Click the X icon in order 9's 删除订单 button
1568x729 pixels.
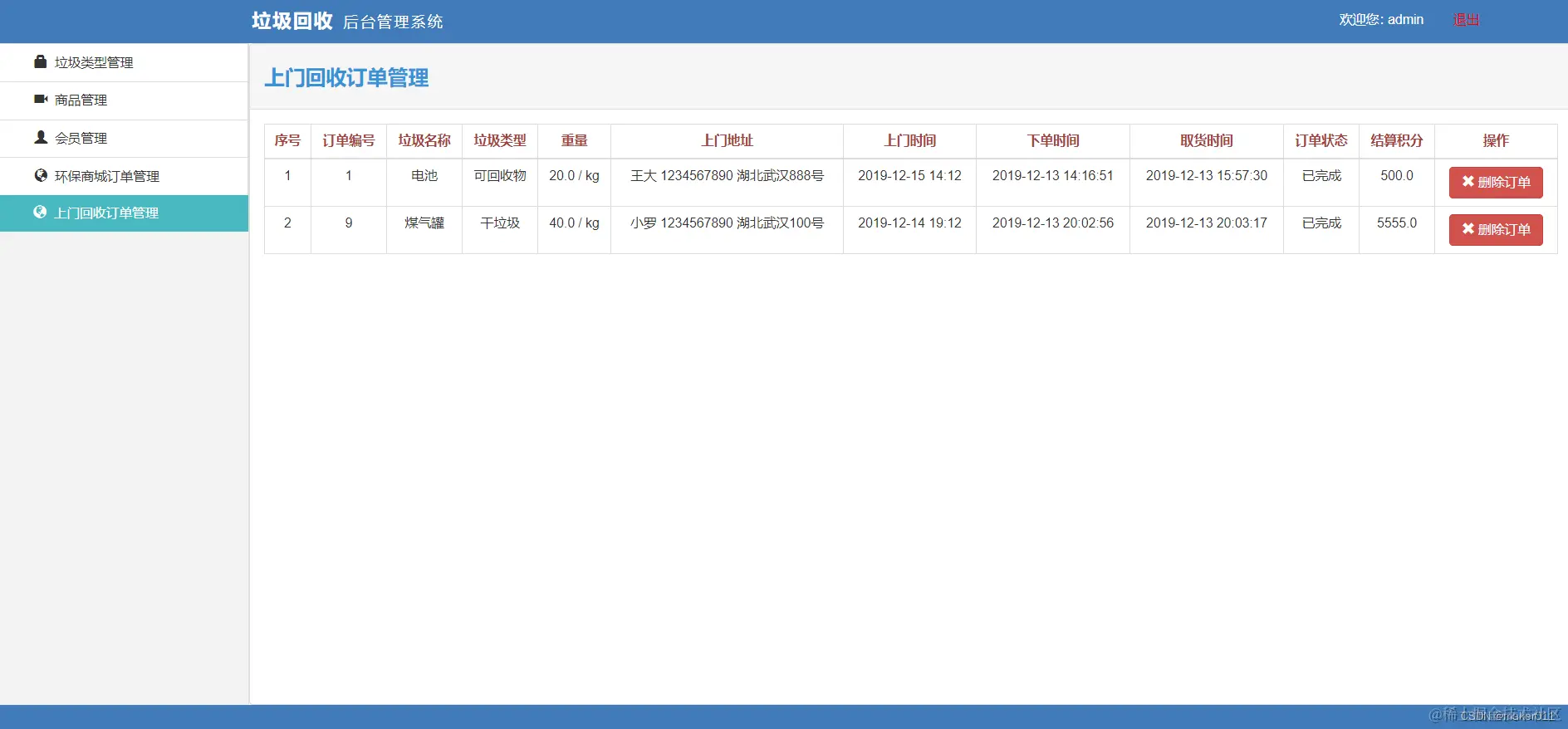(1468, 228)
